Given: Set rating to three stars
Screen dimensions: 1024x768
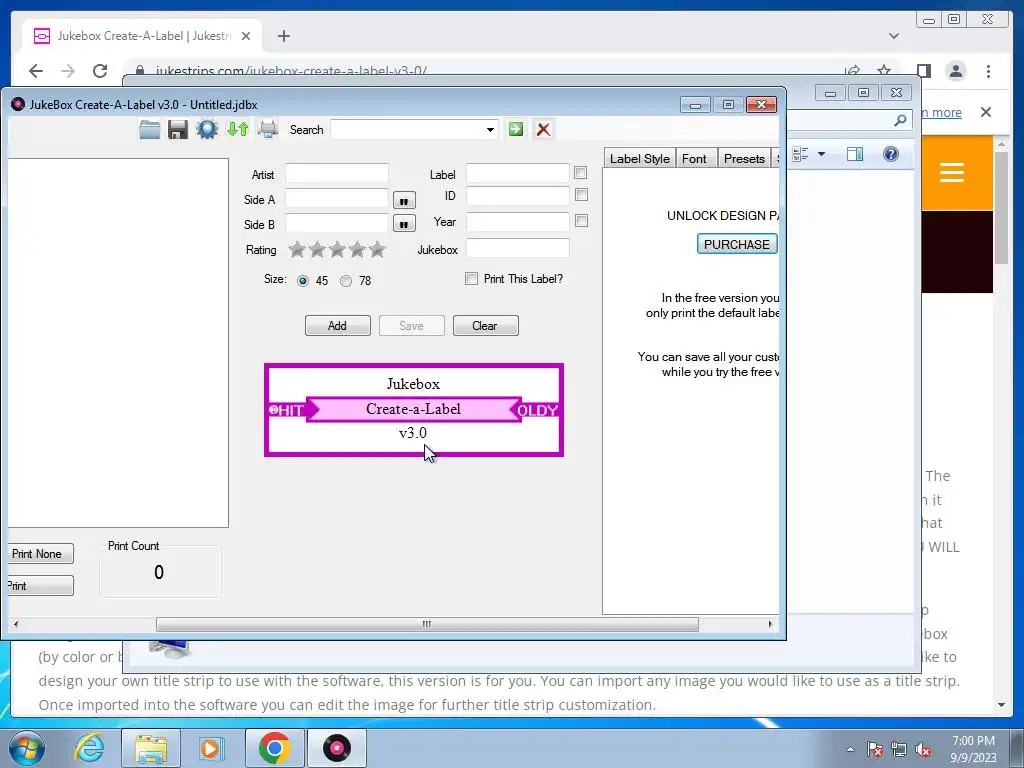Looking at the screenshot, I should pos(337,249).
